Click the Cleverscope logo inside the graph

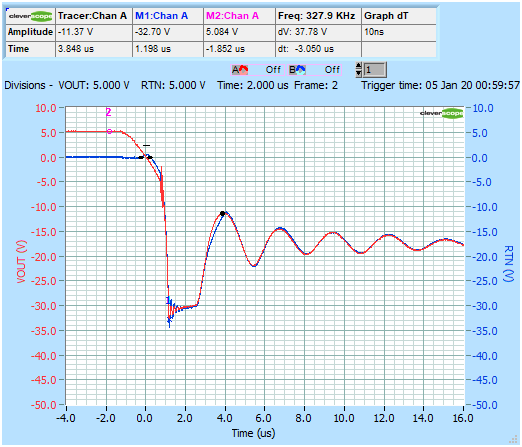pos(441,113)
